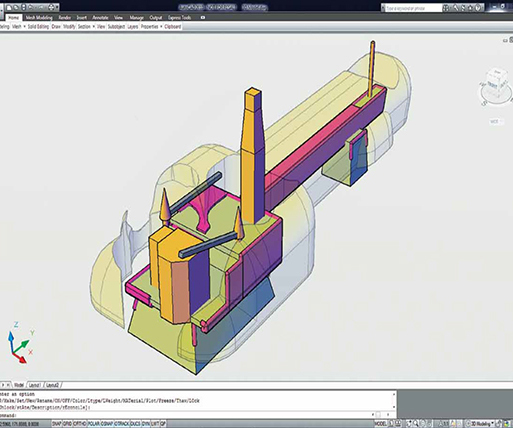Click the Open file icon in quick access toolbar
The width and height of the screenshot is (513, 428).
click(x=16, y=7)
